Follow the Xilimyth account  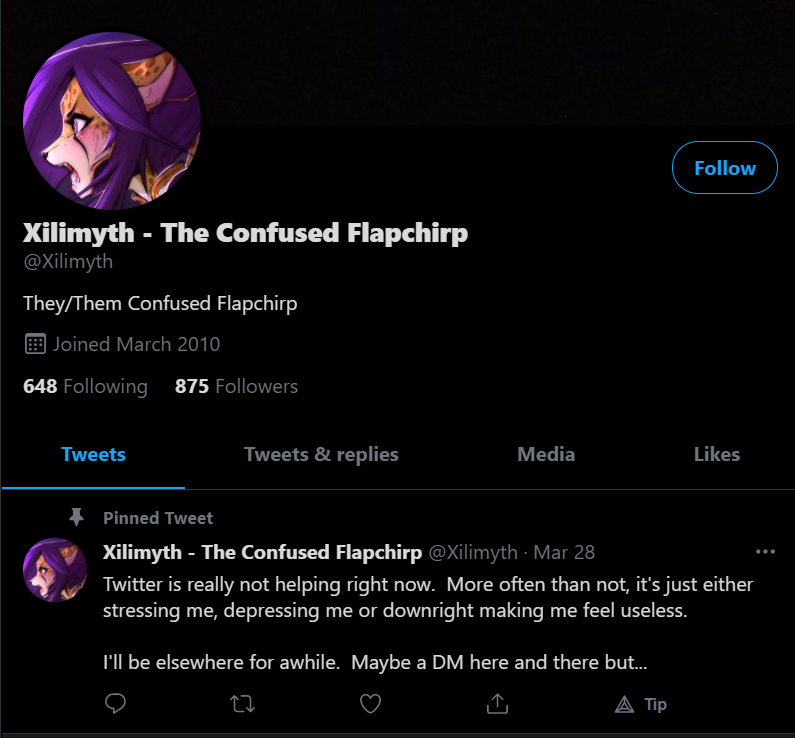click(725, 168)
